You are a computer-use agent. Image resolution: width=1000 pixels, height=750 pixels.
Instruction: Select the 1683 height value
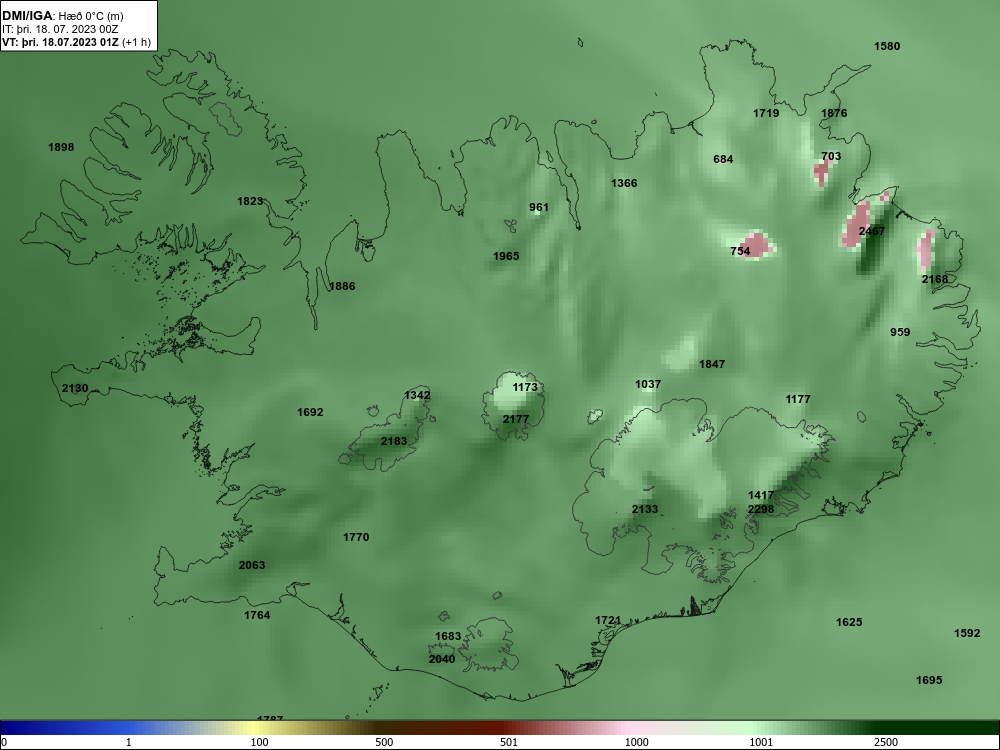click(x=448, y=636)
